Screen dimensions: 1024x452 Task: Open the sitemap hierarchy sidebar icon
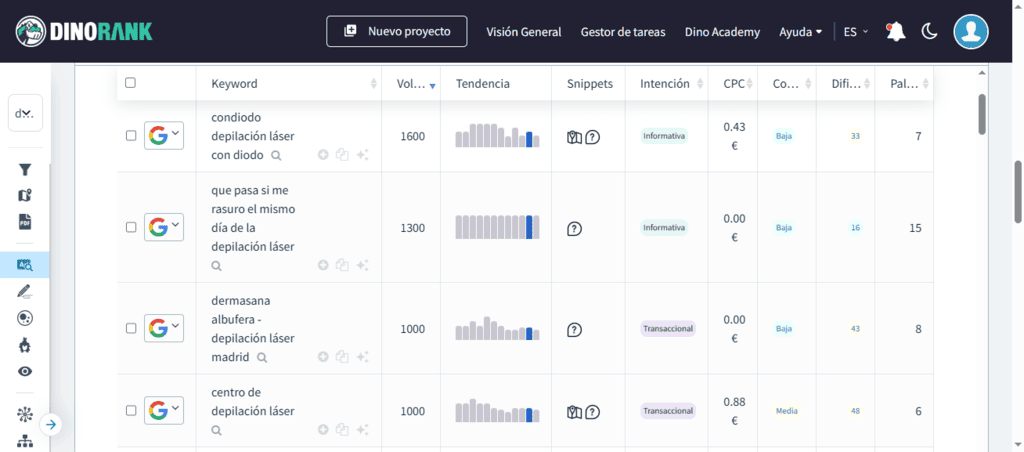(25, 441)
